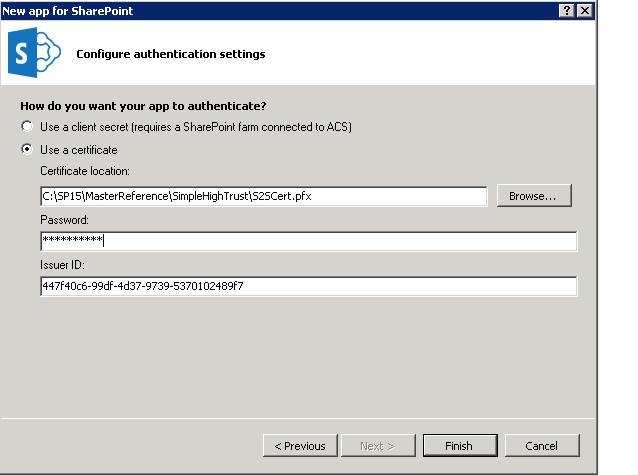
Task: Go back with the Previous button
Action: pos(300,446)
